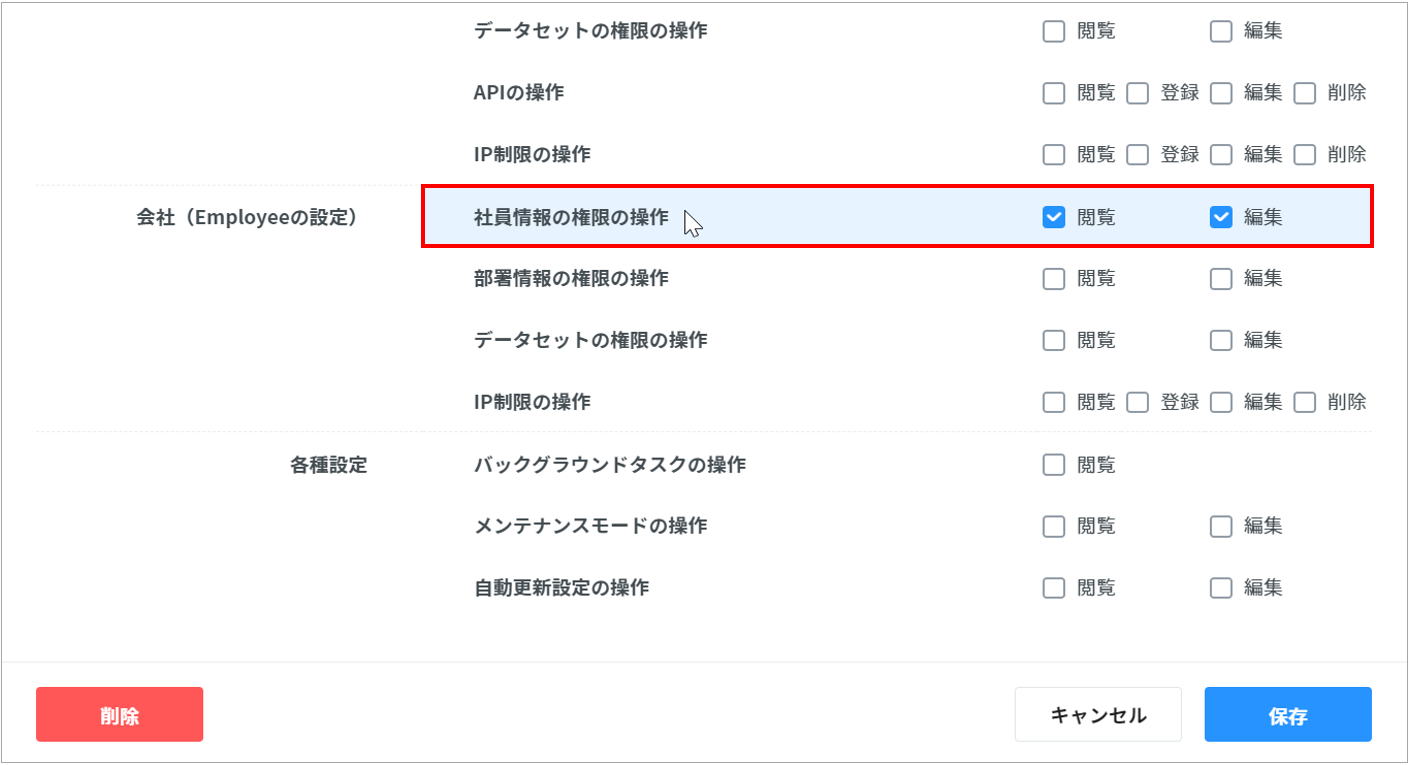Enable 編集 for 部署情報の権限の操作
This screenshot has width=1410, height=765.
click(1221, 279)
